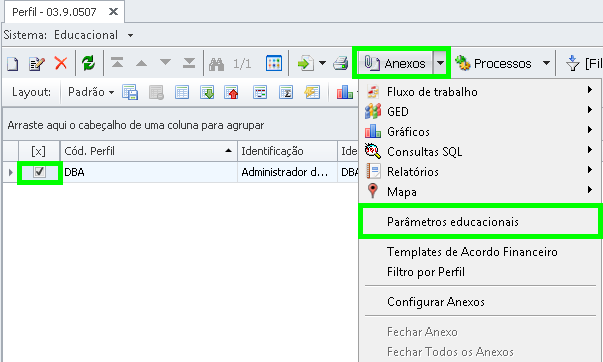Delete record using the red X icon

61,63
